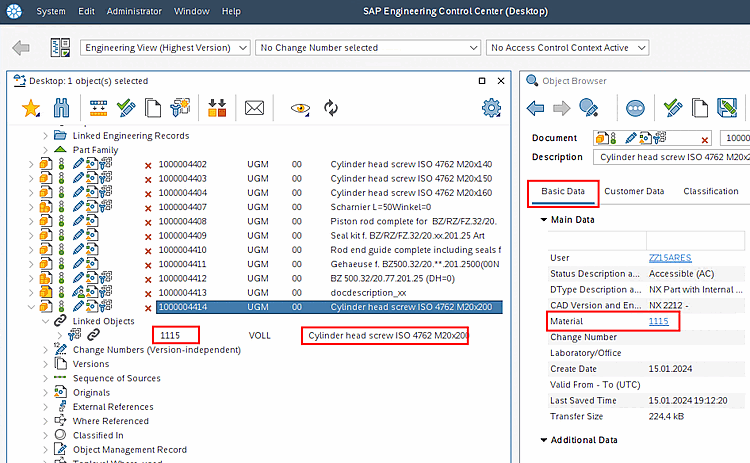The height and width of the screenshot is (463, 750).
Task: Click the green check pencil edit icon in Desktop
Action: [126, 108]
